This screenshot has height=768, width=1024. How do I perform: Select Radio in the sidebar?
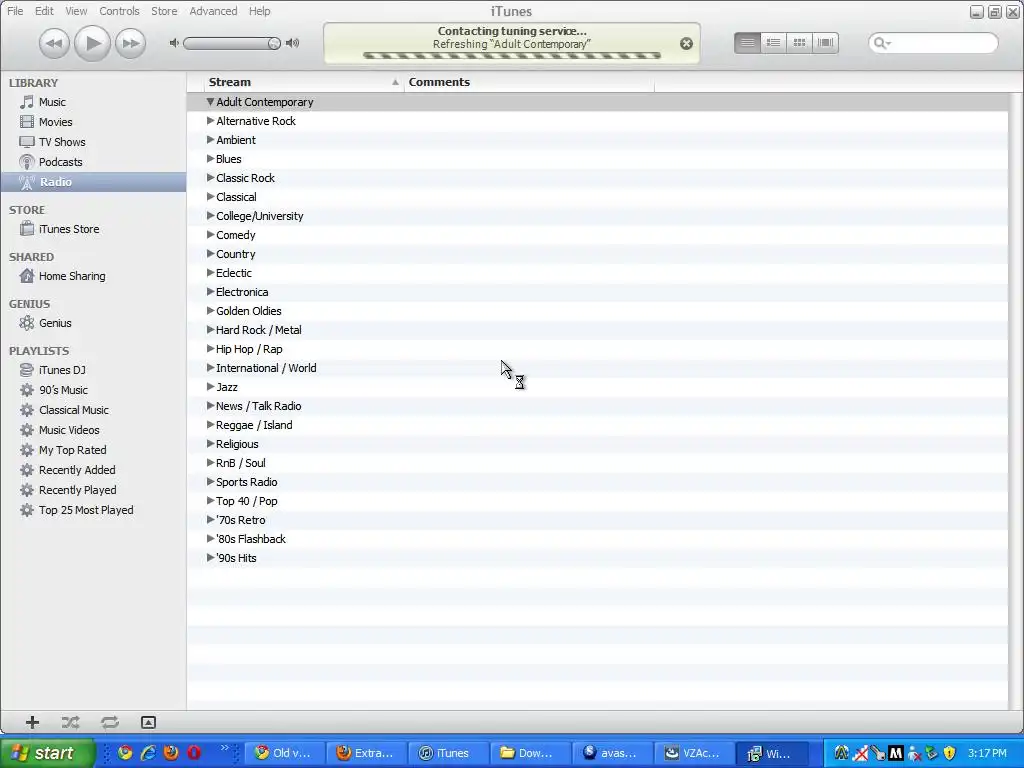pyautogui.click(x=93, y=182)
